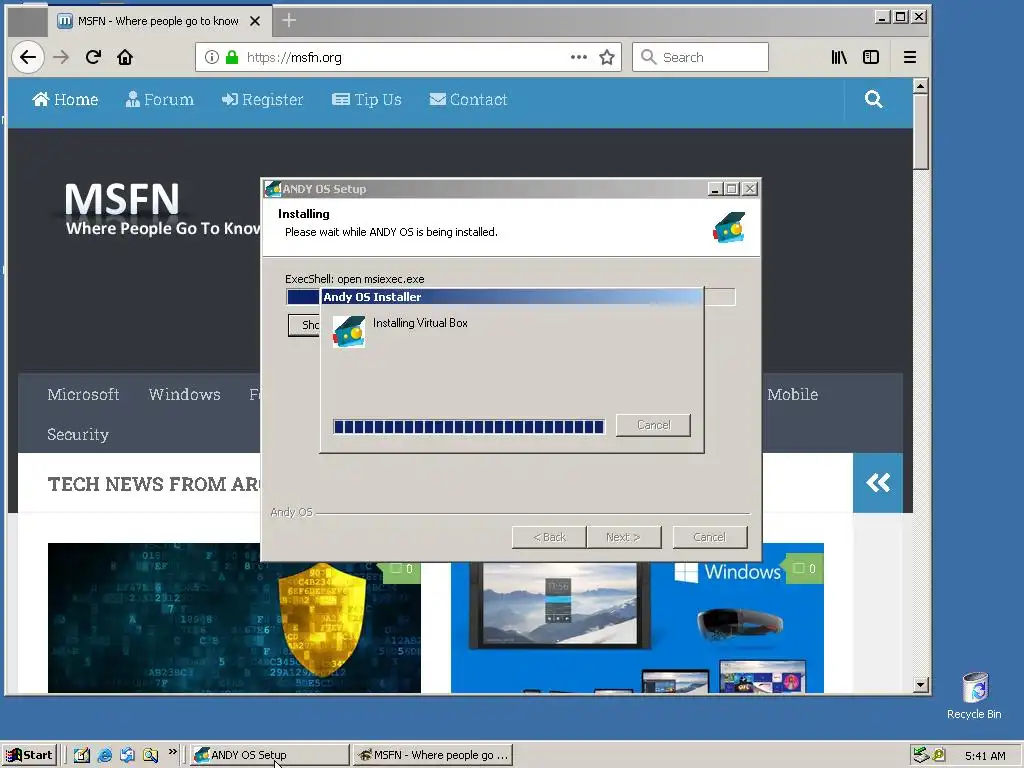Screen dimensions: 1024x768
Task: Select ANDY OS Setup taskbar button
Action: pyautogui.click(x=270, y=755)
